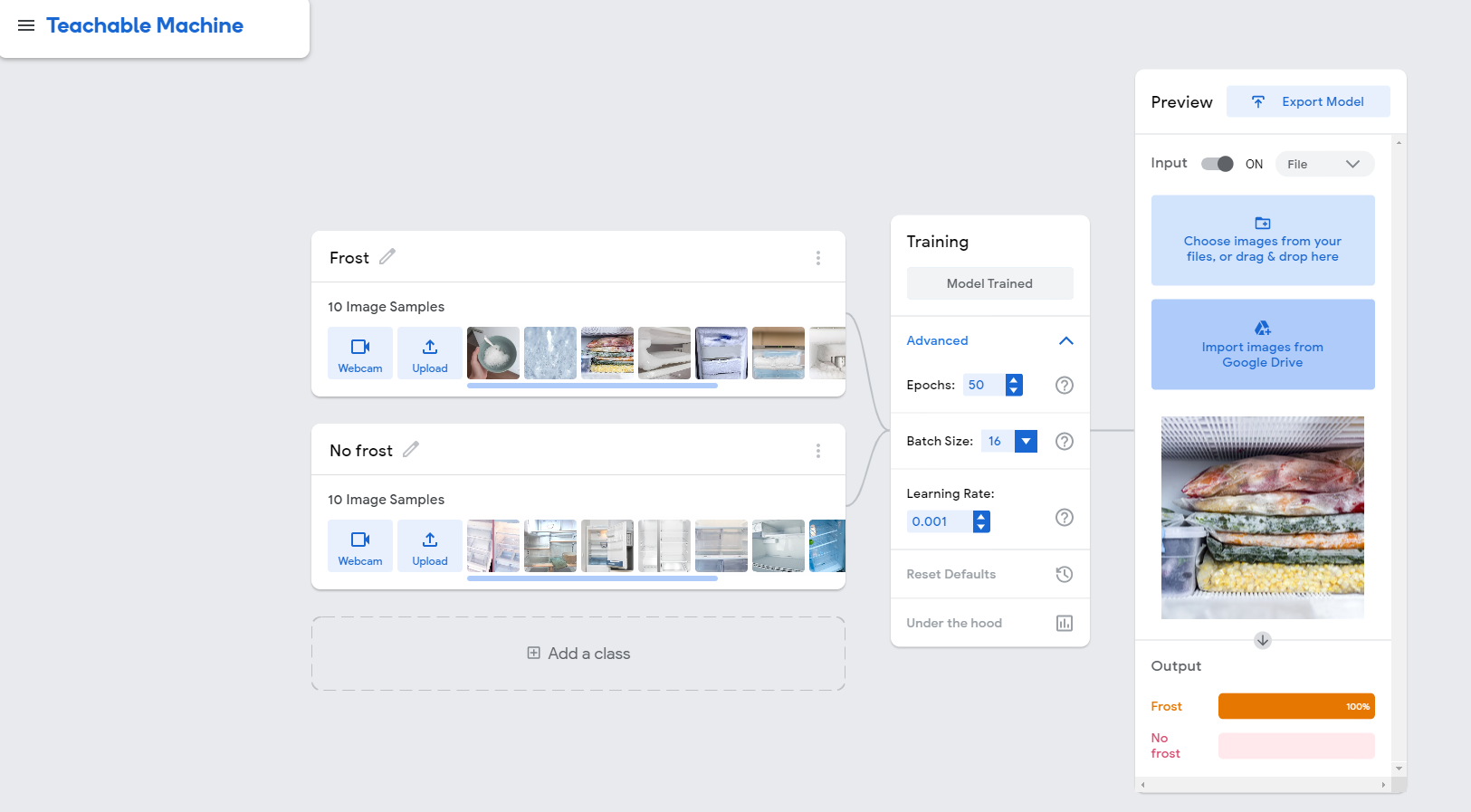This screenshot has height=812, width=1471.
Task: Edit the No frost class name pencil
Action: click(411, 449)
